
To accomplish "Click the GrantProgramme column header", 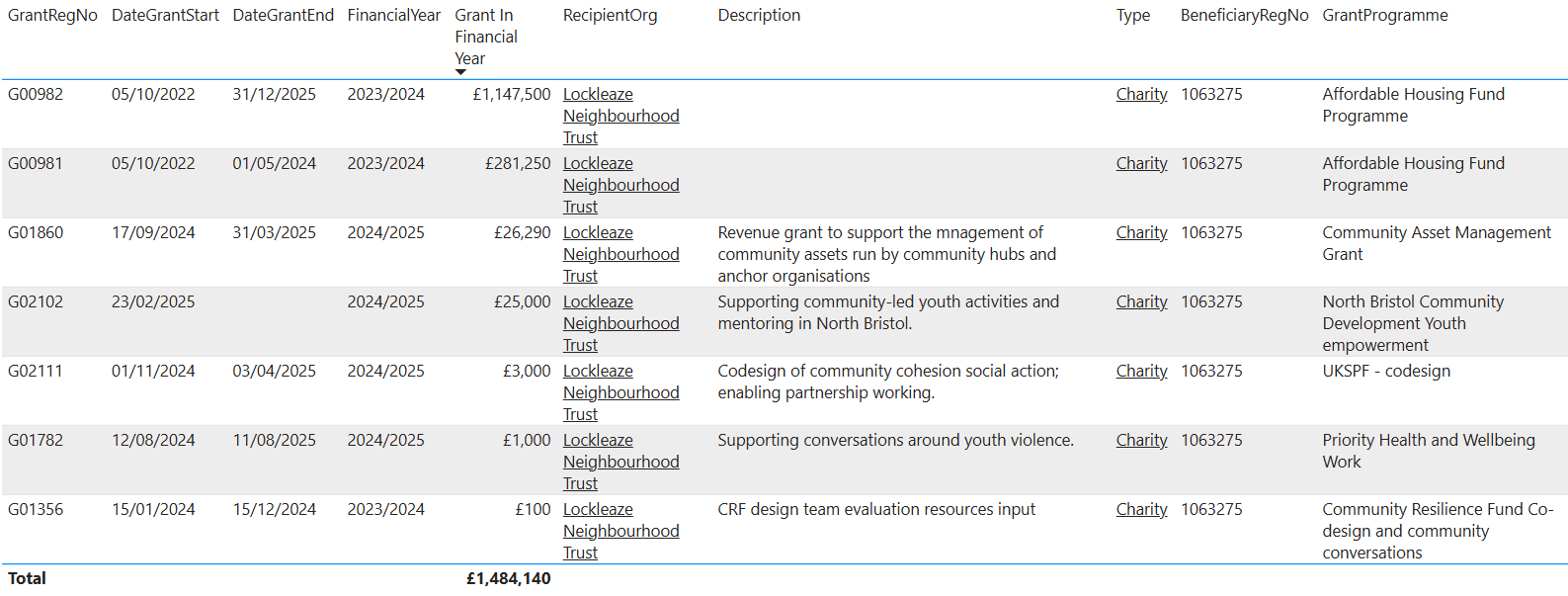I will point(1384,16).
